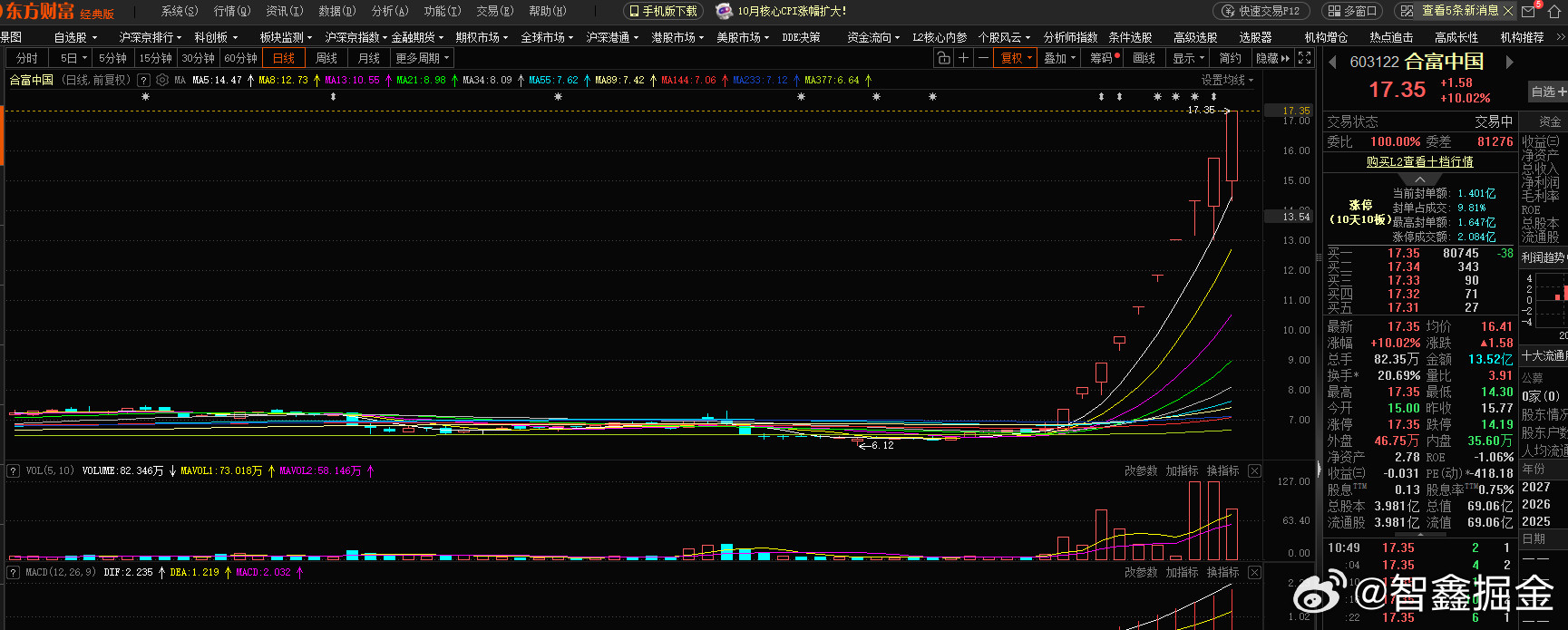Click the home arrow icon at top right
This screenshot has height=630, width=1568.
1554,11
